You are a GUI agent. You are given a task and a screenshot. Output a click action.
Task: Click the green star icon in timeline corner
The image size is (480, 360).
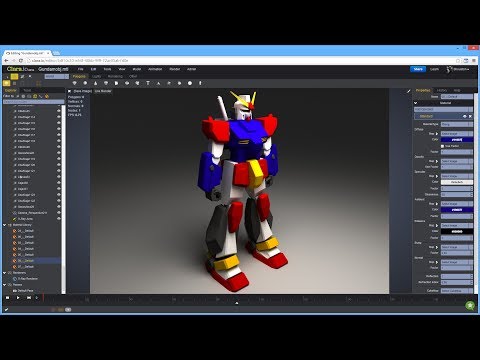470,305
